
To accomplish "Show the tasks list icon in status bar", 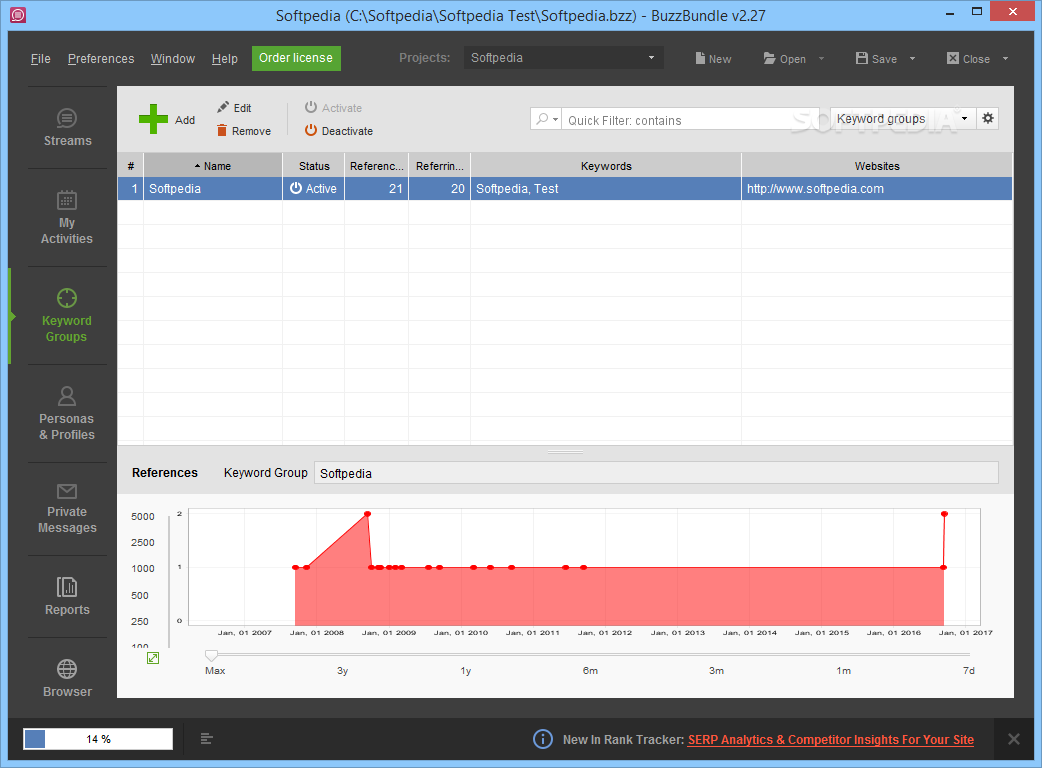I will (x=207, y=739).
